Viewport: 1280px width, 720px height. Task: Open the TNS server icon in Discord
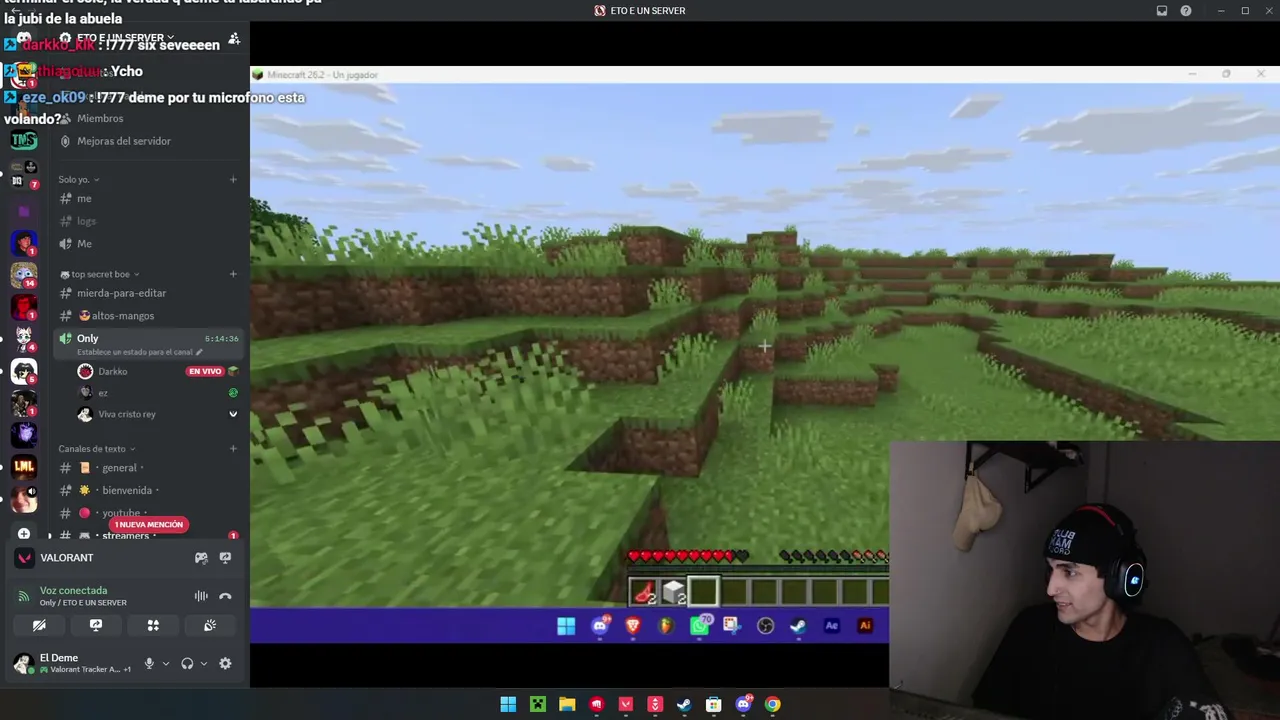[24, 141]
